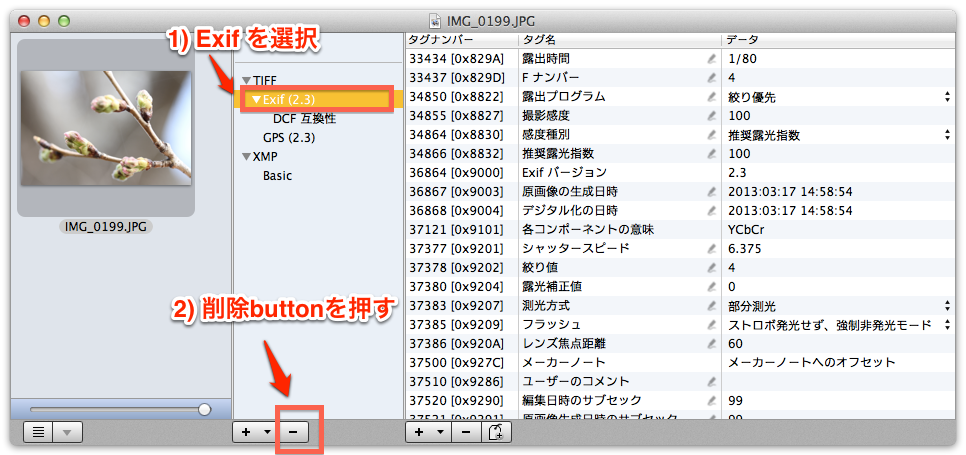Viewport: 966px width, 455px height.
Task: Click the pencil icon for F ナンバー
Action: pyautogui.click(x=712, y=78)
